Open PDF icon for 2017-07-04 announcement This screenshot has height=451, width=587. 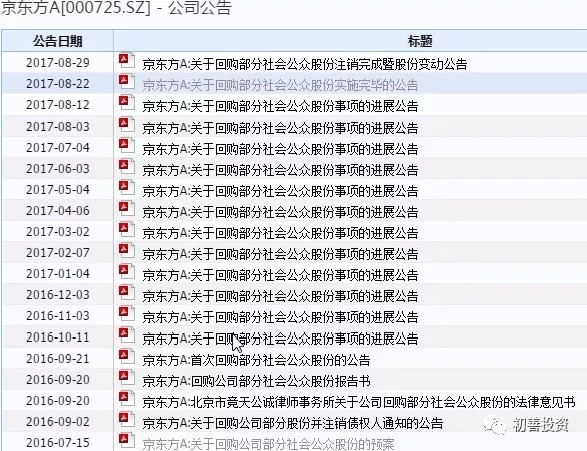pos(127,145)
